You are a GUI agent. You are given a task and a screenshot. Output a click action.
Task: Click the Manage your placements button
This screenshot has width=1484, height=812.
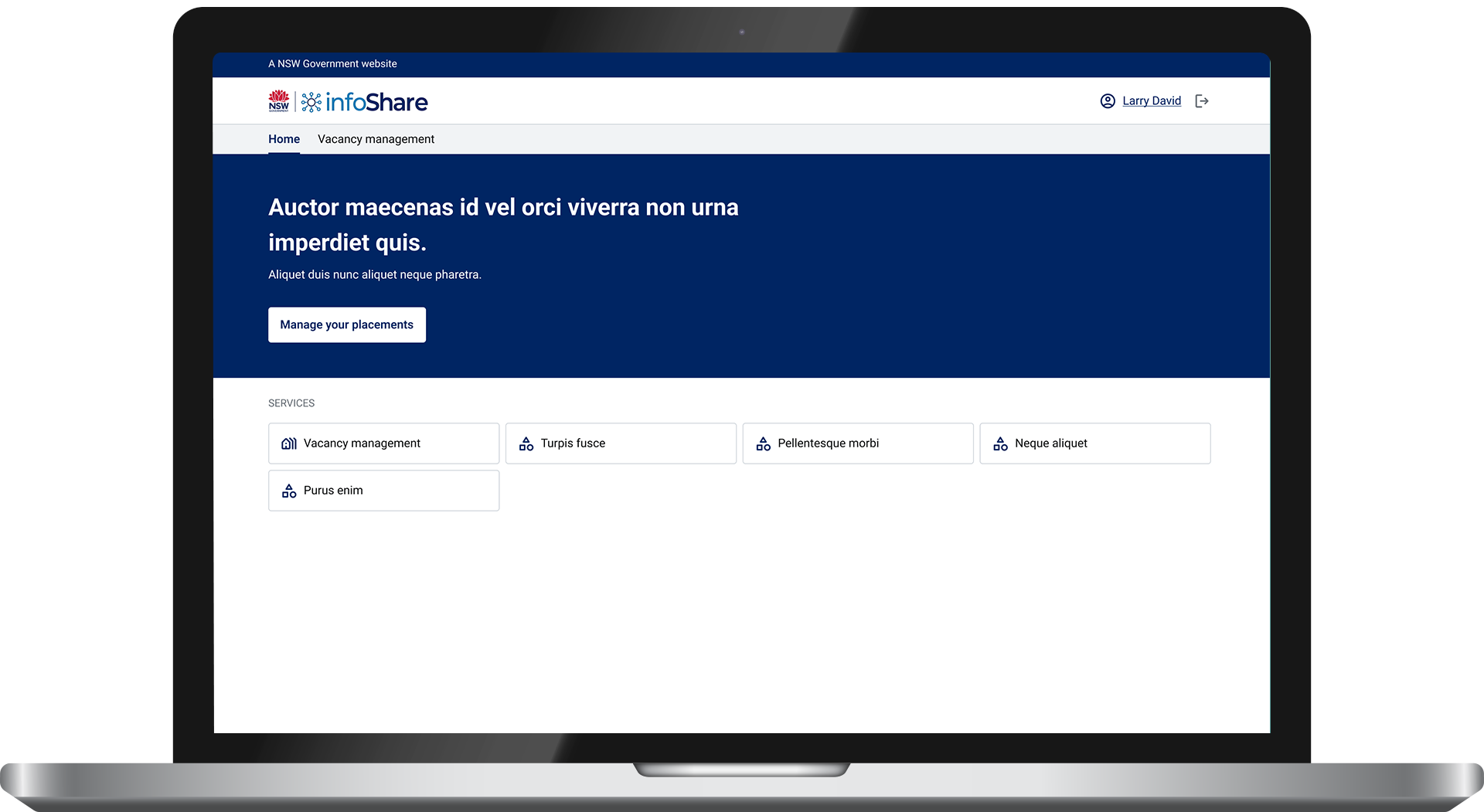point(347,324)
